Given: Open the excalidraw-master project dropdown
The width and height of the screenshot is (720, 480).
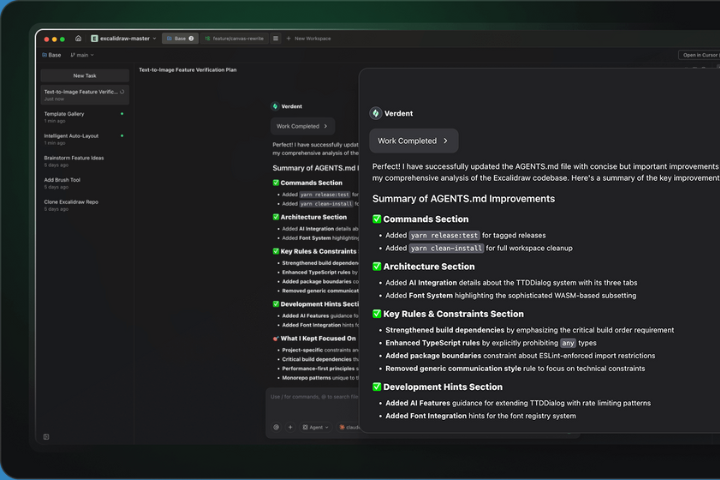Looking at the screenshot, I should (x=124, y=39).
